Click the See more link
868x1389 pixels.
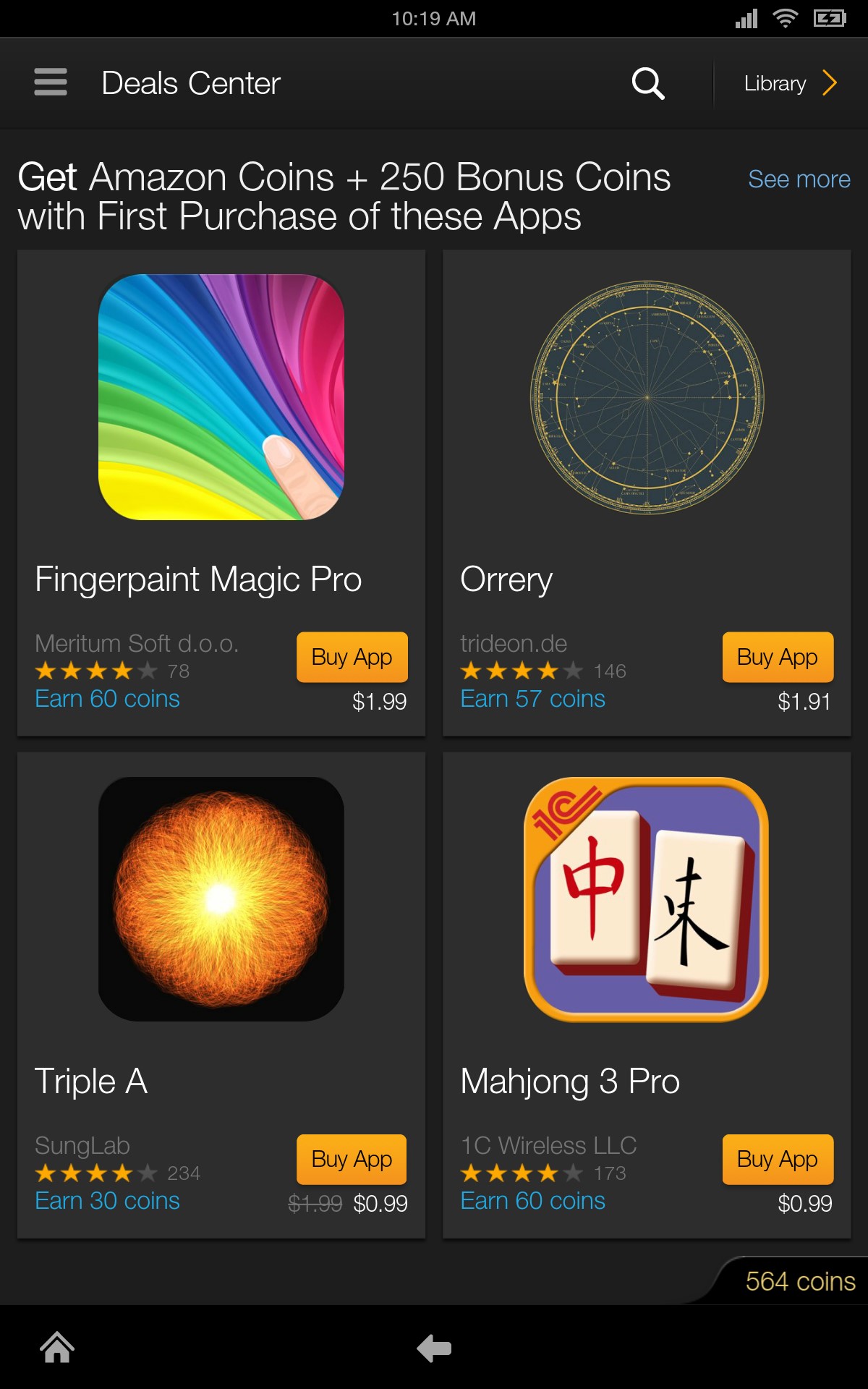point(799,179)
